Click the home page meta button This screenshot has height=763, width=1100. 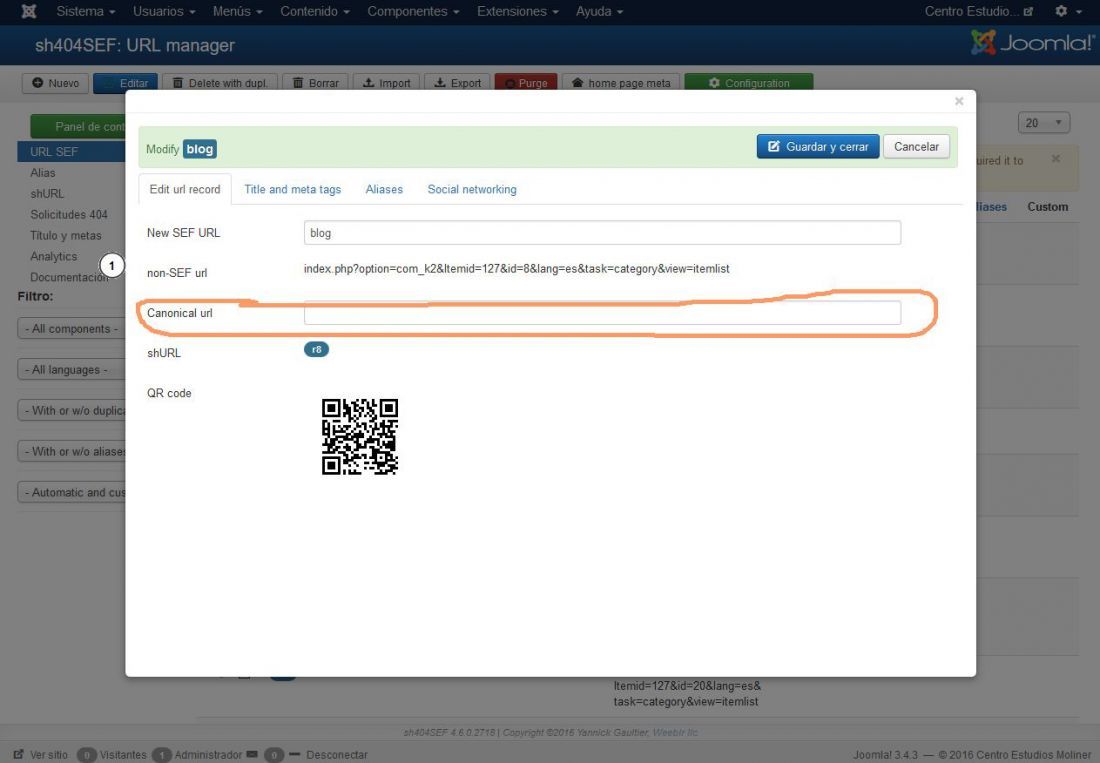621,83
